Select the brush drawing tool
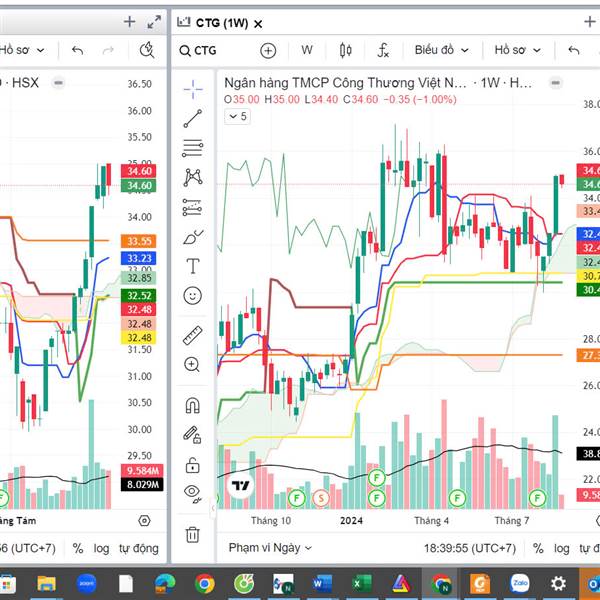The image size is (600, 600). coord(193,237)
